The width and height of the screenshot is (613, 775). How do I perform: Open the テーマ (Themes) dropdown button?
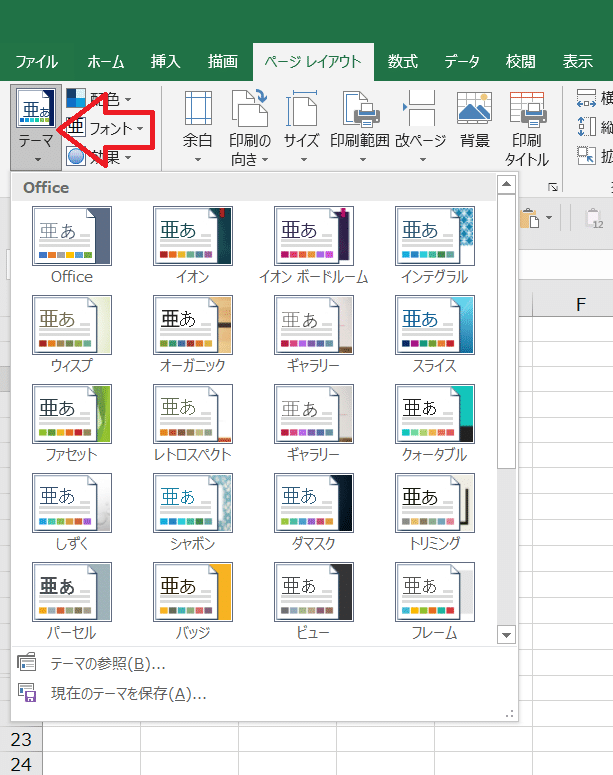point(36,127)
